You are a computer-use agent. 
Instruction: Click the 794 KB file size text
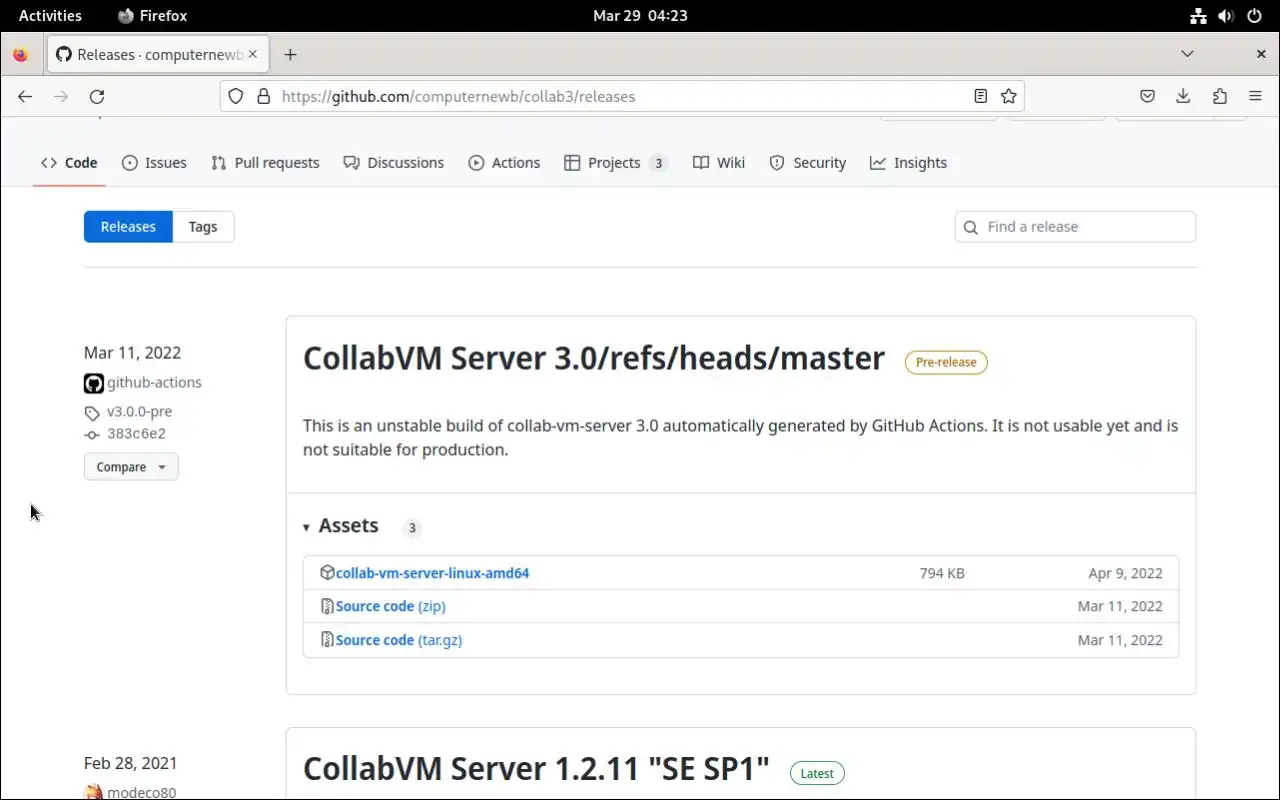point(942,573)
